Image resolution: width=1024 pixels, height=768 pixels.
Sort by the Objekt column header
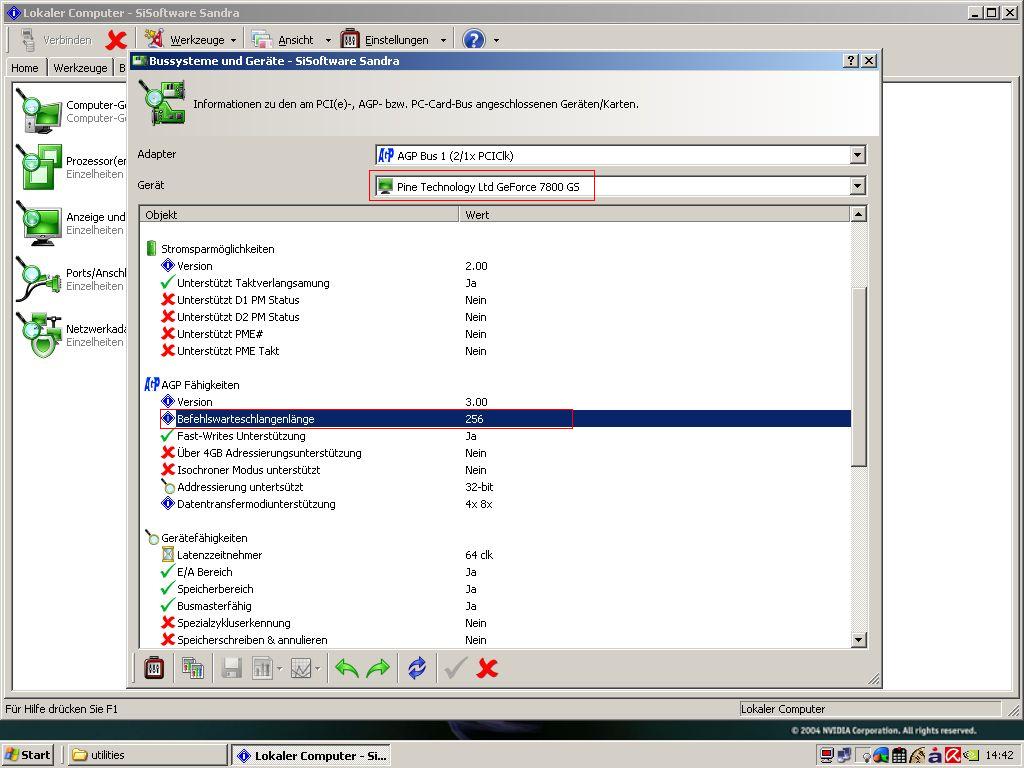(x=299, y=215)
